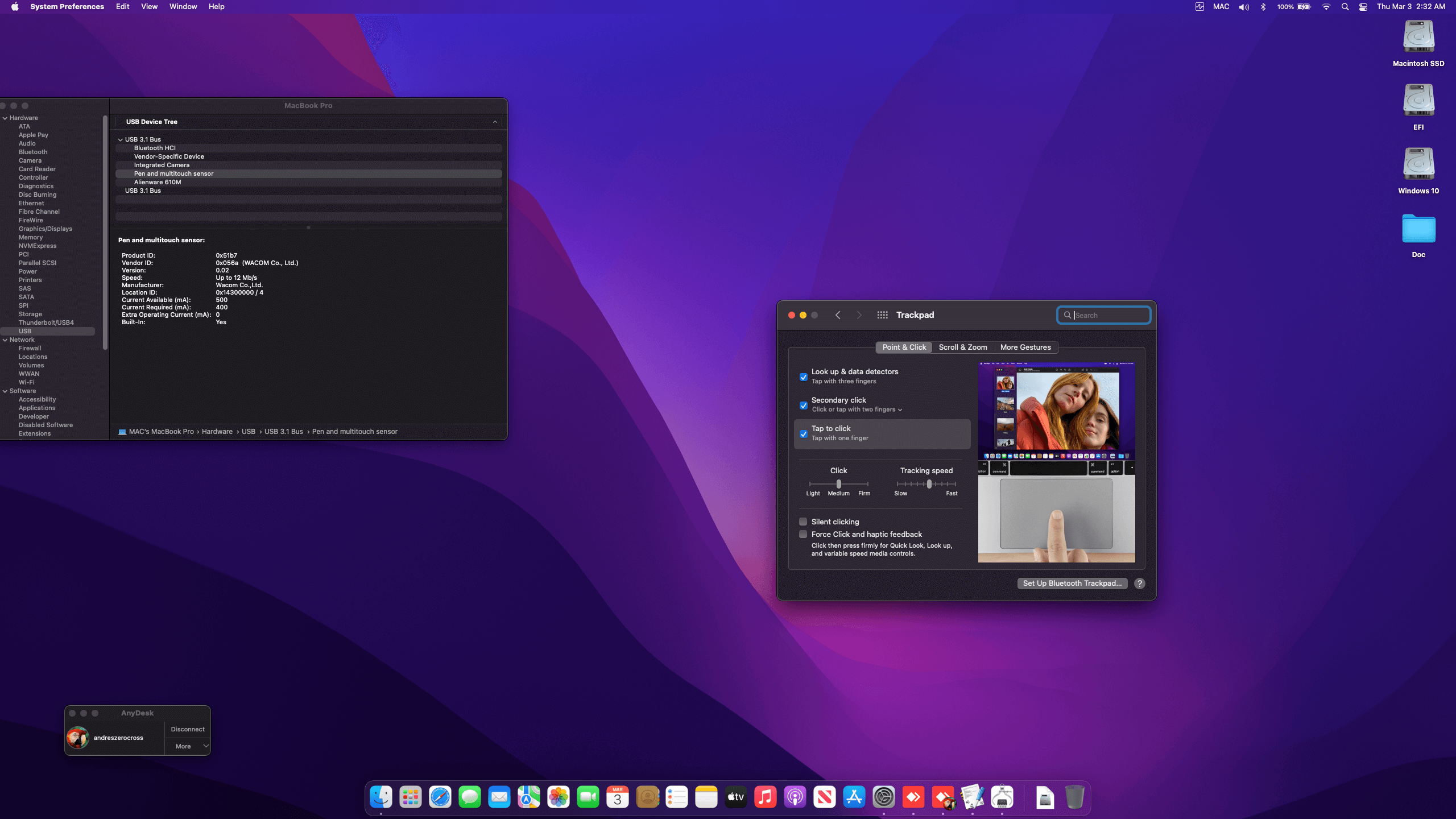
Task: Open Mail app in the Dock
Action: coord(499,797)
